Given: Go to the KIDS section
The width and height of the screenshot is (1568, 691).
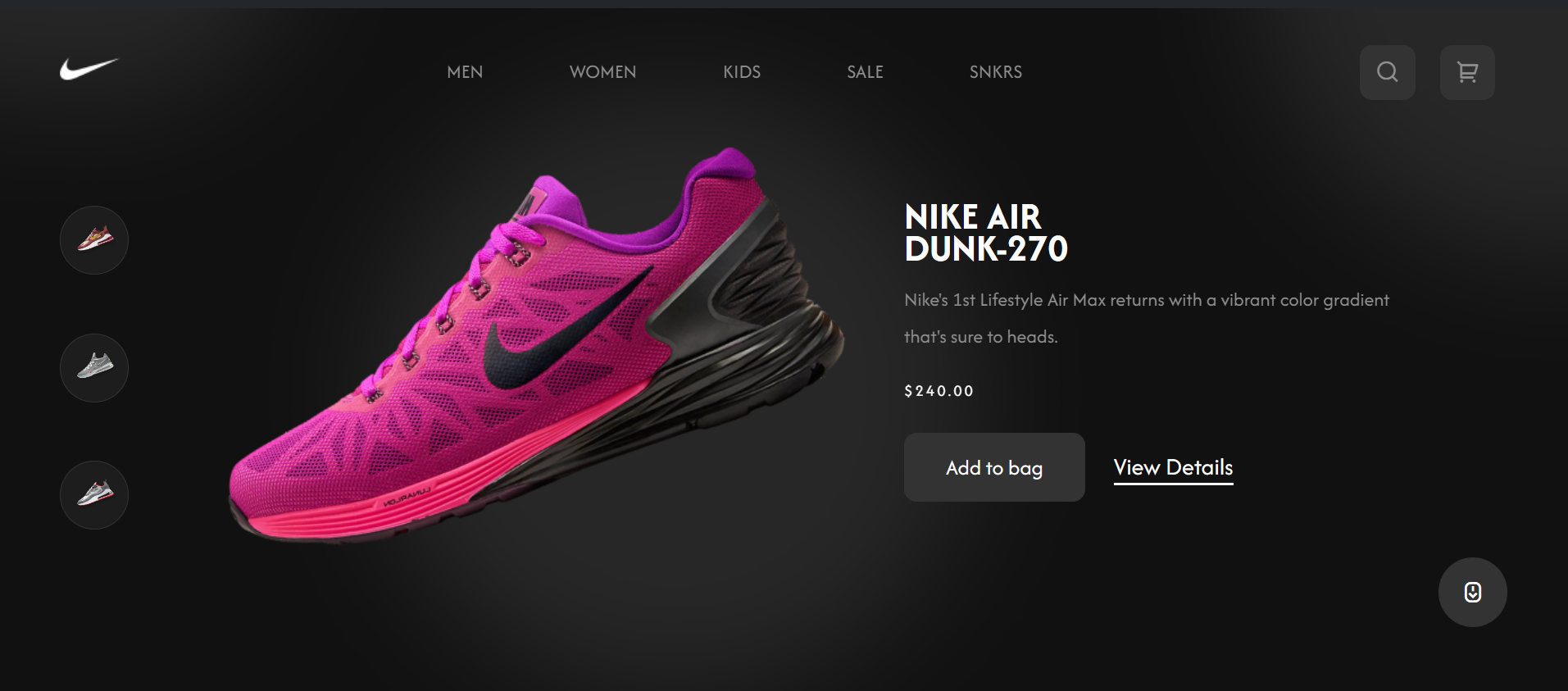Looking at the screenshot, I should point(742,72).
